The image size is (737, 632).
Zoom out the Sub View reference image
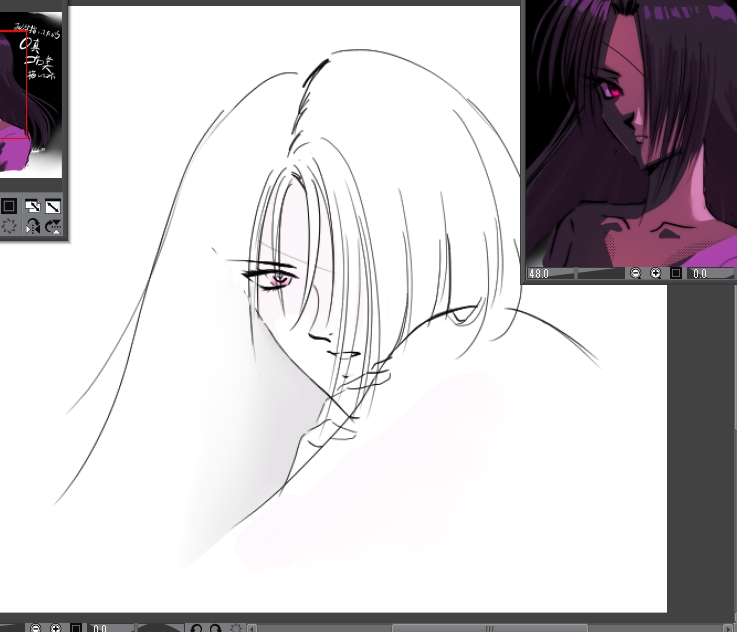[635, 273]
